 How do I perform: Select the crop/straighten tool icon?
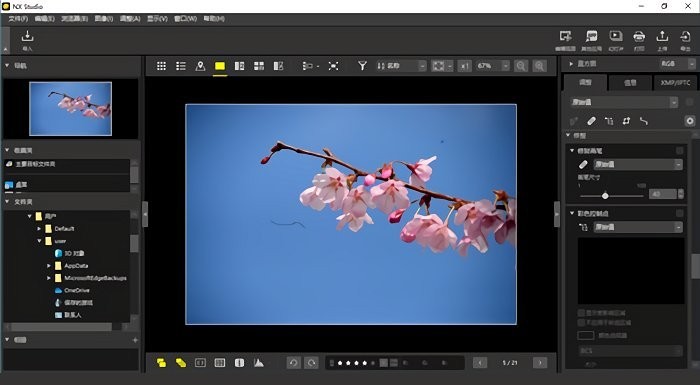pos(626,121)
